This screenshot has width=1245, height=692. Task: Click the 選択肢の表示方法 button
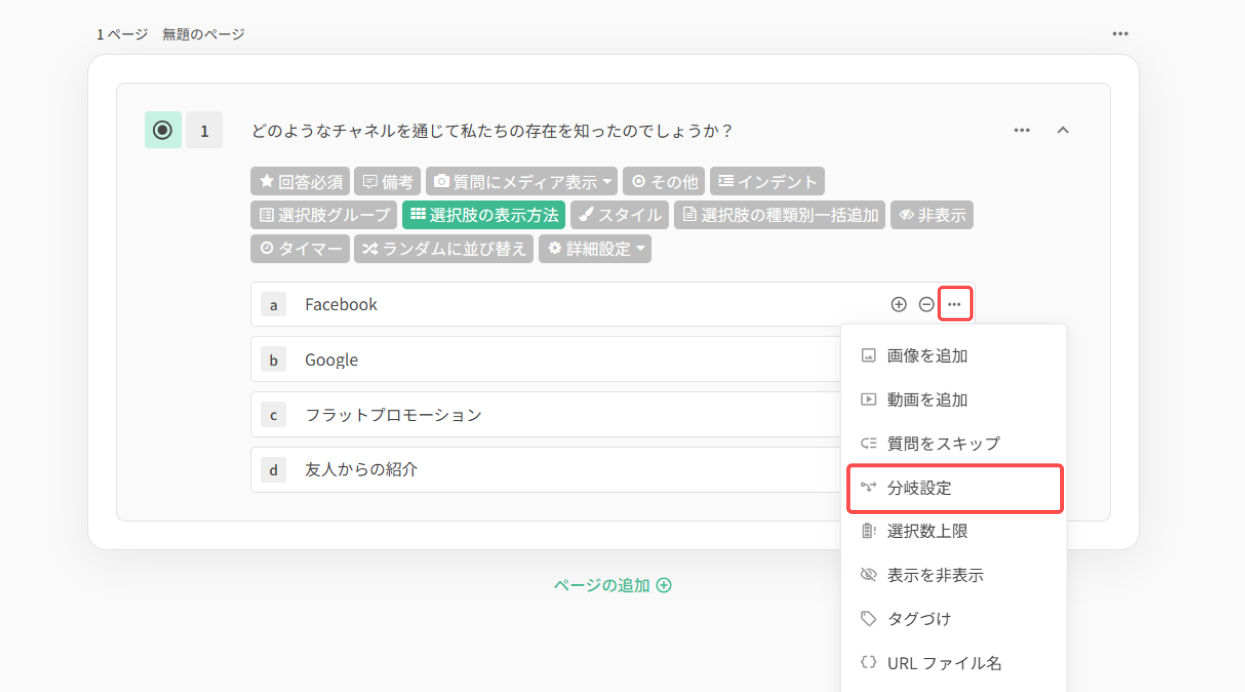click(484, 215)
